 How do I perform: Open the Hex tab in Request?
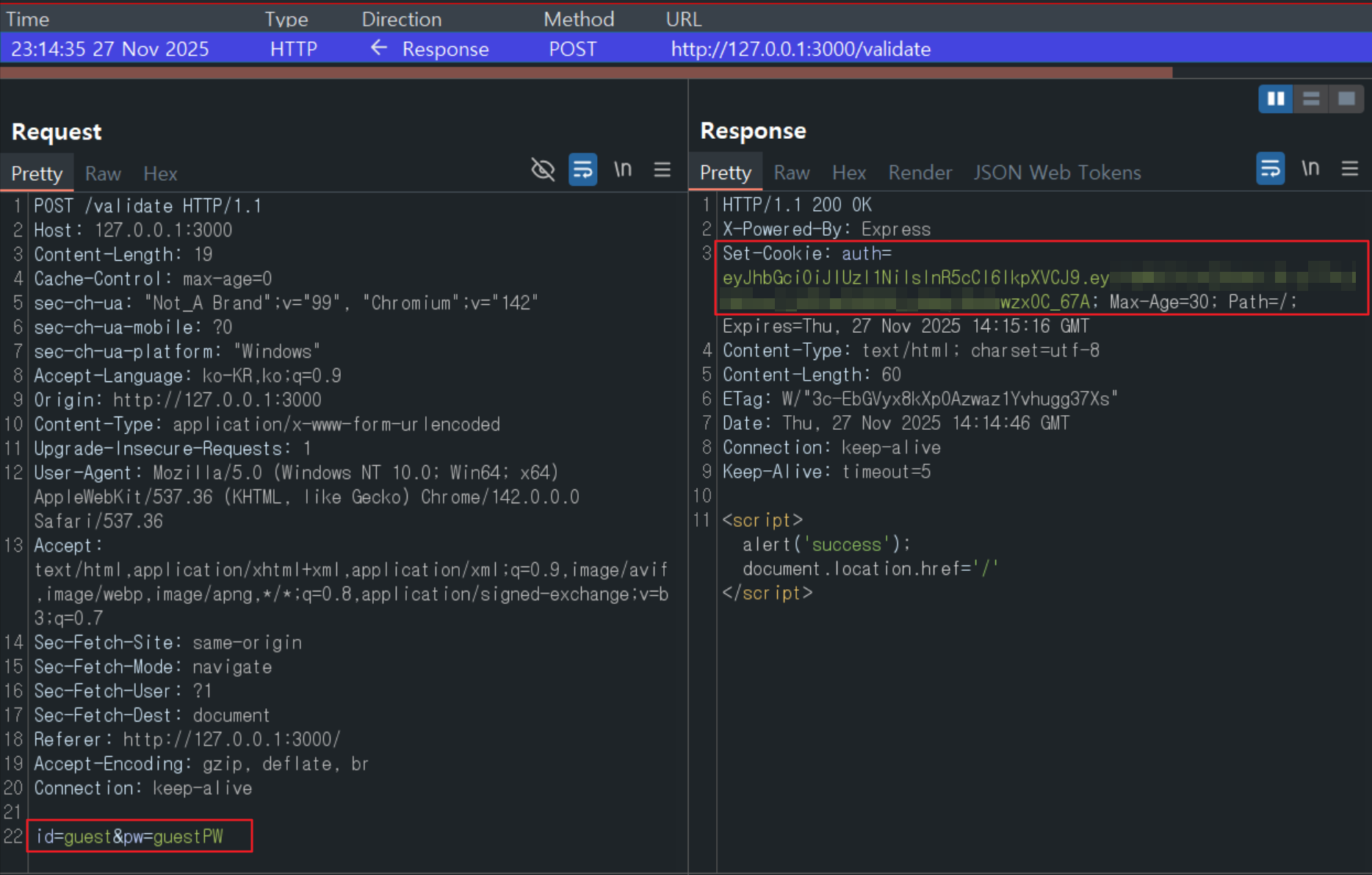pyautogui.click(x=160, y=173)
